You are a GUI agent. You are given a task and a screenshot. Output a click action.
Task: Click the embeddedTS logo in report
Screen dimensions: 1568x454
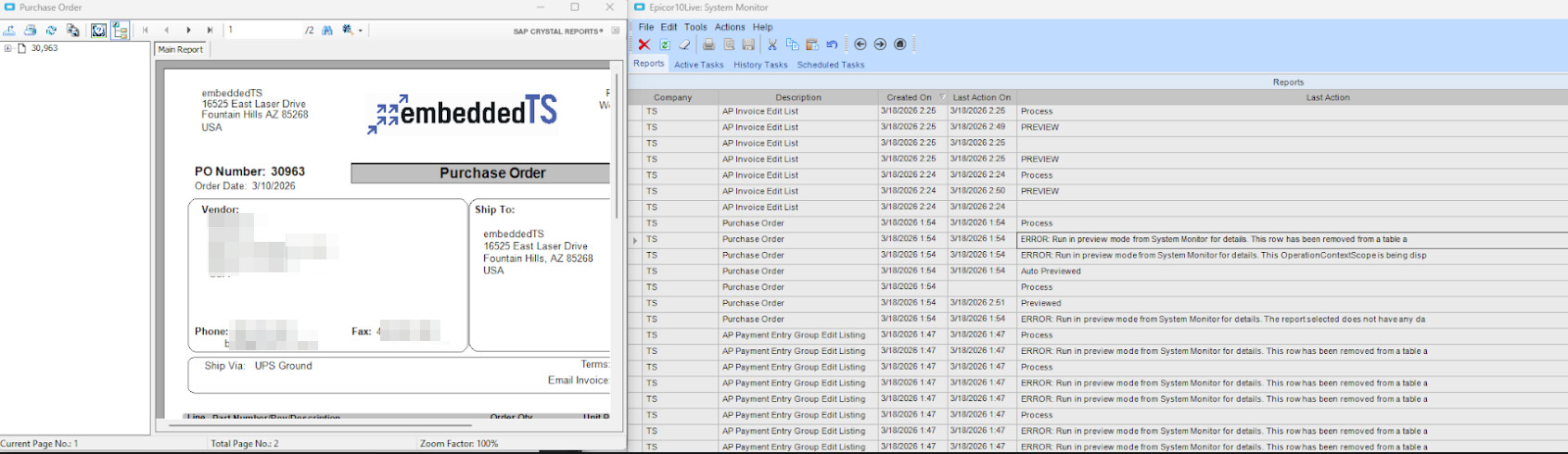coord(463,114)
